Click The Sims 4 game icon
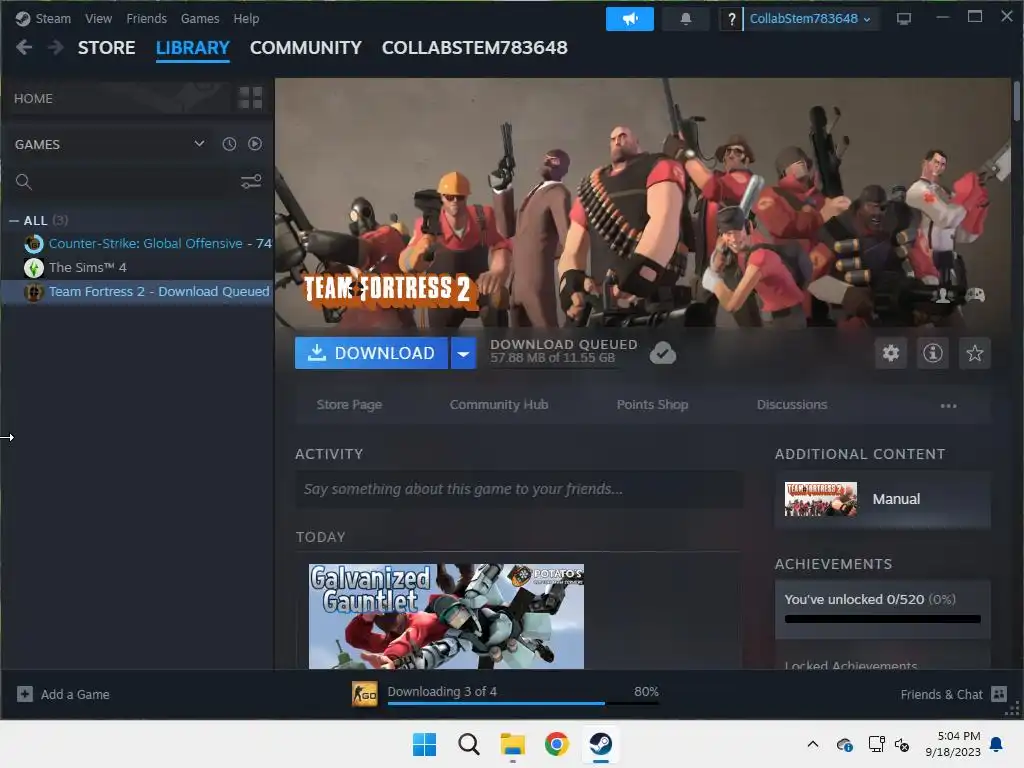This screenshot has width=1024, height=768. 34,268
